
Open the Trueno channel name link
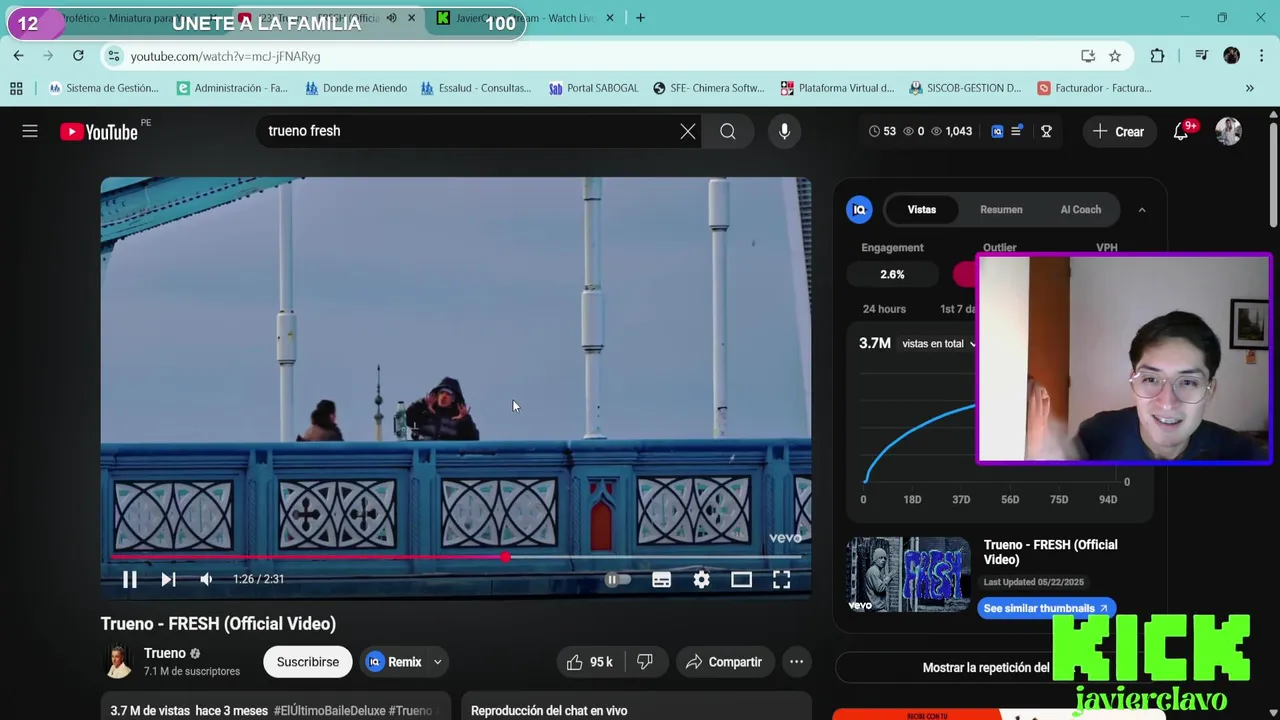click(165, 653)
